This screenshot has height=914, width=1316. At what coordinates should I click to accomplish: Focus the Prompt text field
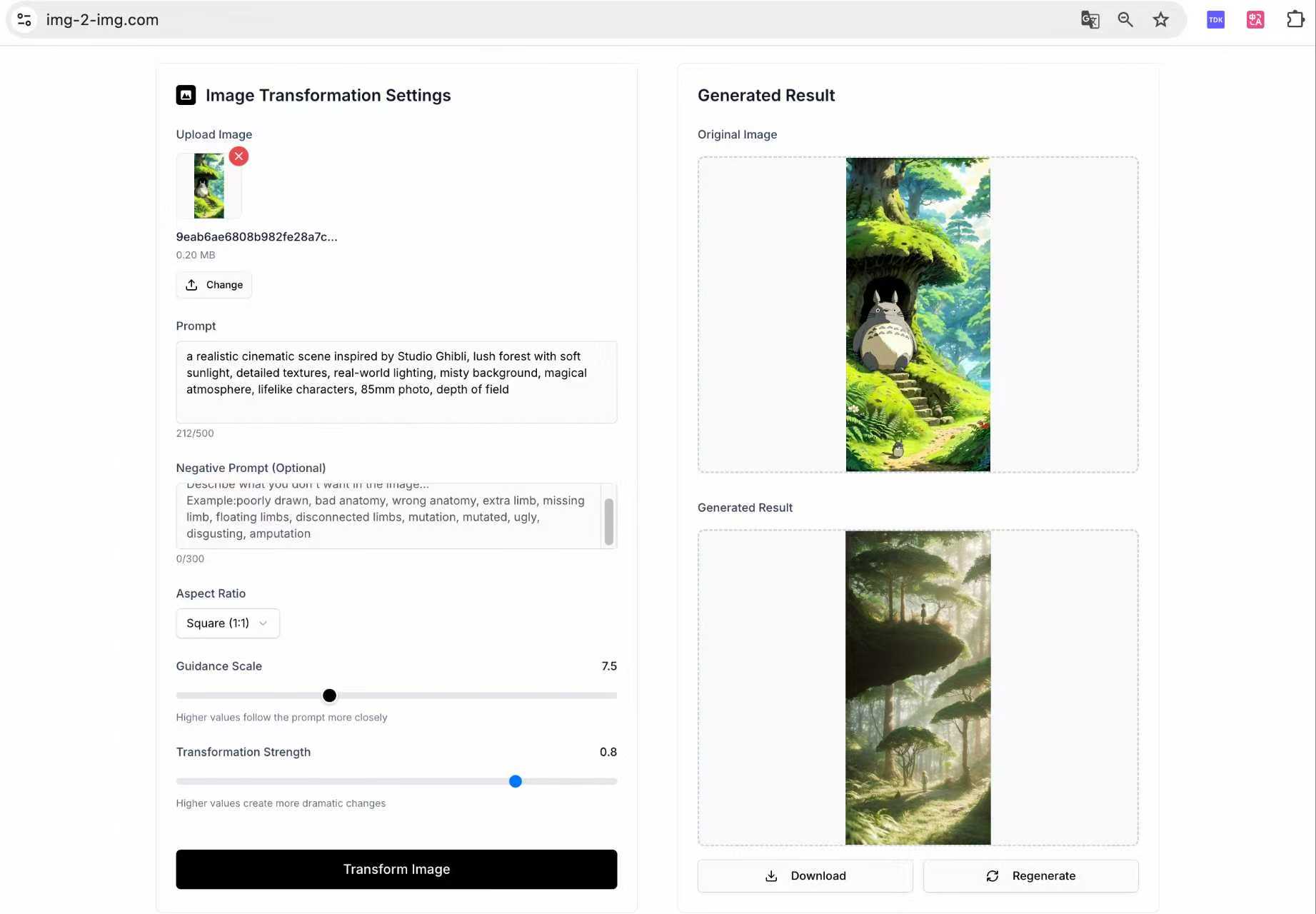click(x=396, y=381)
